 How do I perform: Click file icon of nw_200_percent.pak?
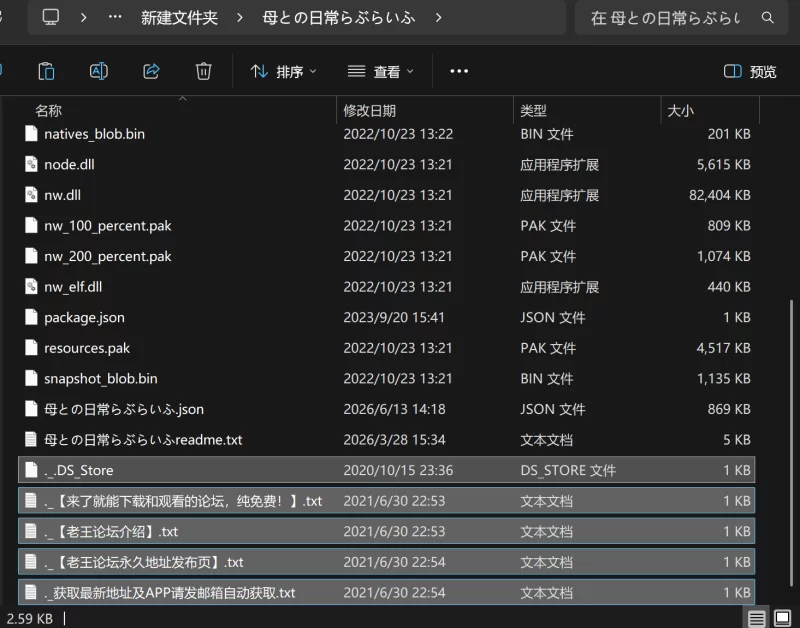coord(31,256)
